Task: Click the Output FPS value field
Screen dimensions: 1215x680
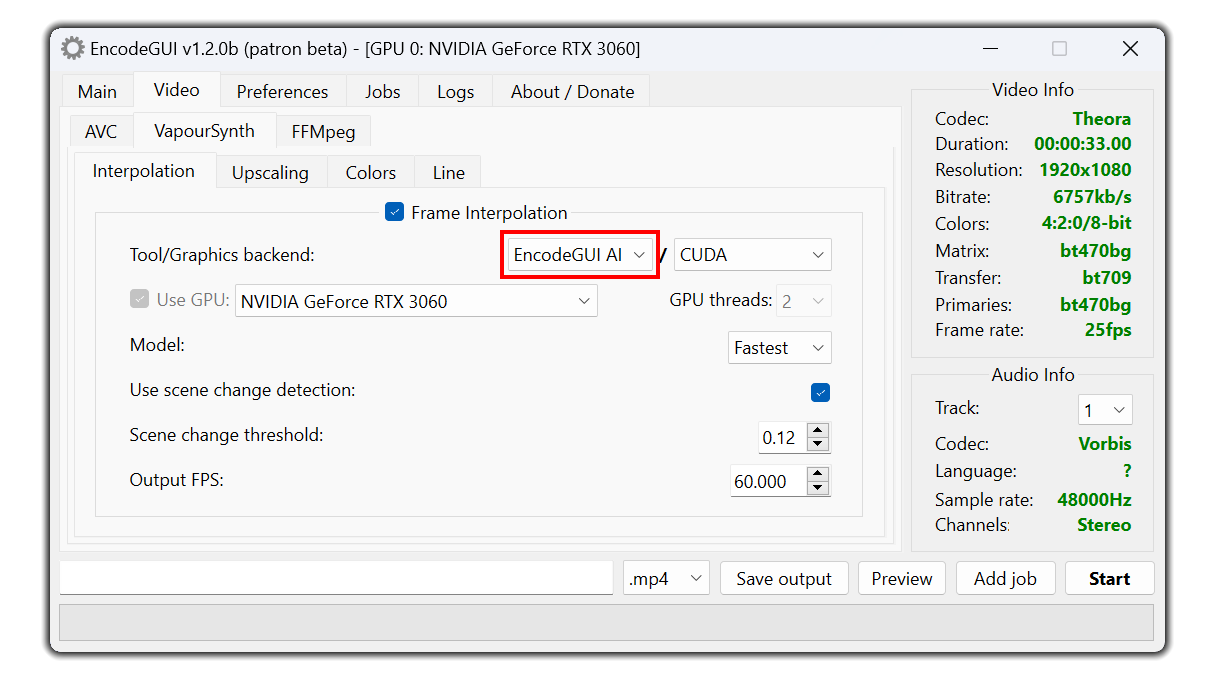Action: pos(768,481)
